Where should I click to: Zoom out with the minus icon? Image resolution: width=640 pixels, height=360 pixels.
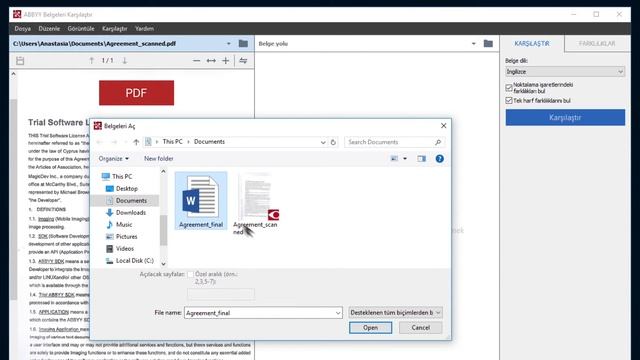click(x=196, y=60)
